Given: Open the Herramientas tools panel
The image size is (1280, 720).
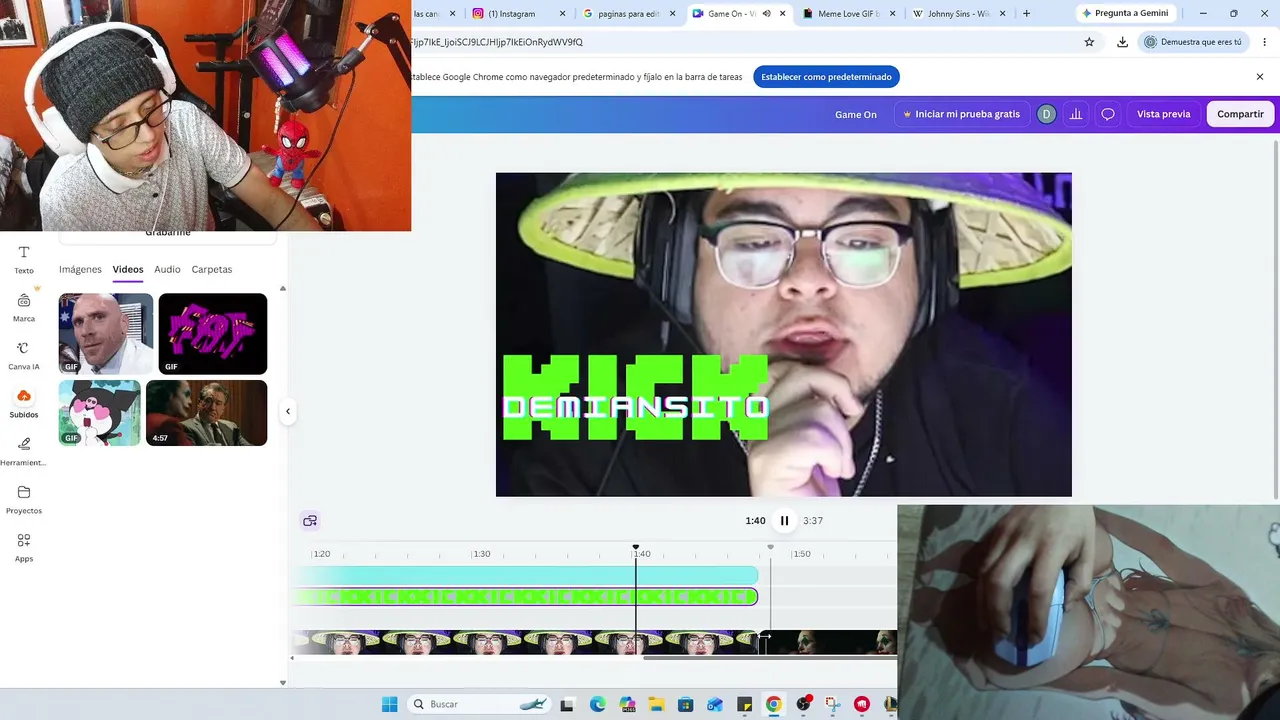Looking at the screenshot, I should pos(24,451).
